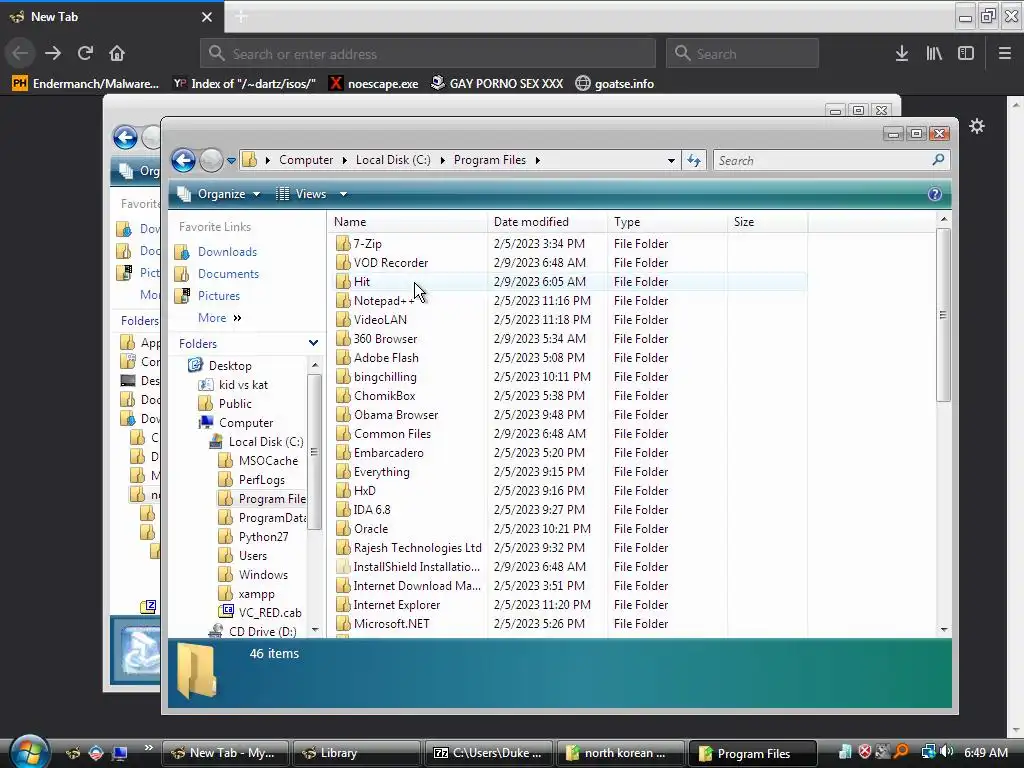Screen dimensions: 1024x768
Task: Switch to C:\Users\Duke taskbar item
Action: [488, 753]
